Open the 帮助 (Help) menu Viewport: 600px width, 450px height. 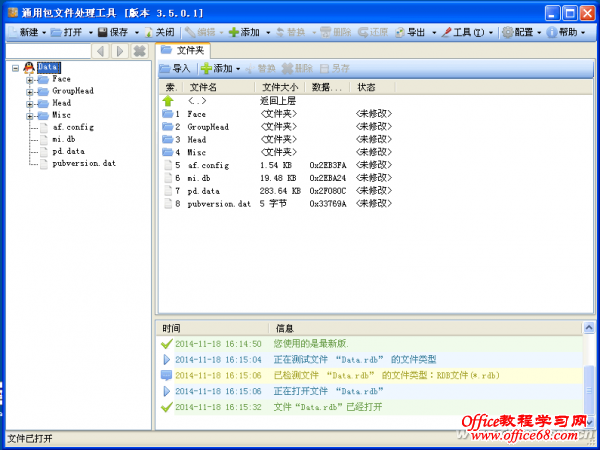(x=566, y=33)
